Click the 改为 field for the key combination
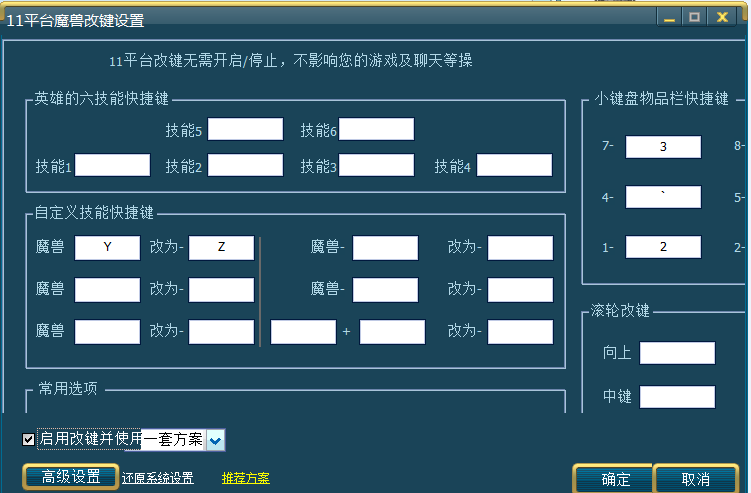751x493 pixels. [x=520, y=332]
